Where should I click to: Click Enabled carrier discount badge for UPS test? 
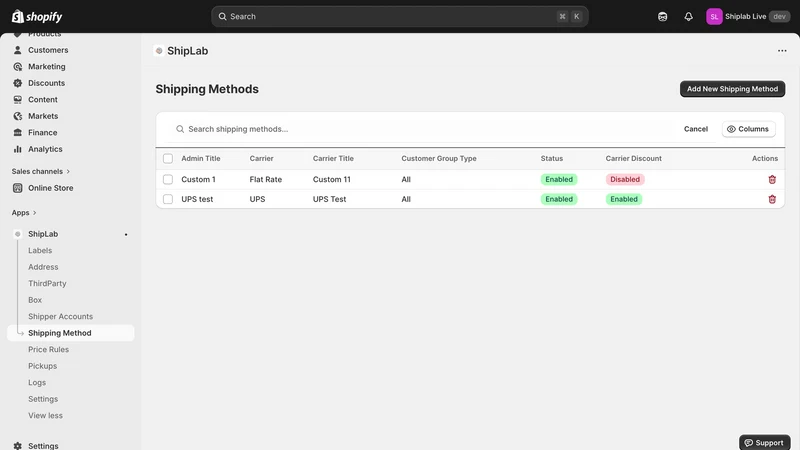coord(623,199)
